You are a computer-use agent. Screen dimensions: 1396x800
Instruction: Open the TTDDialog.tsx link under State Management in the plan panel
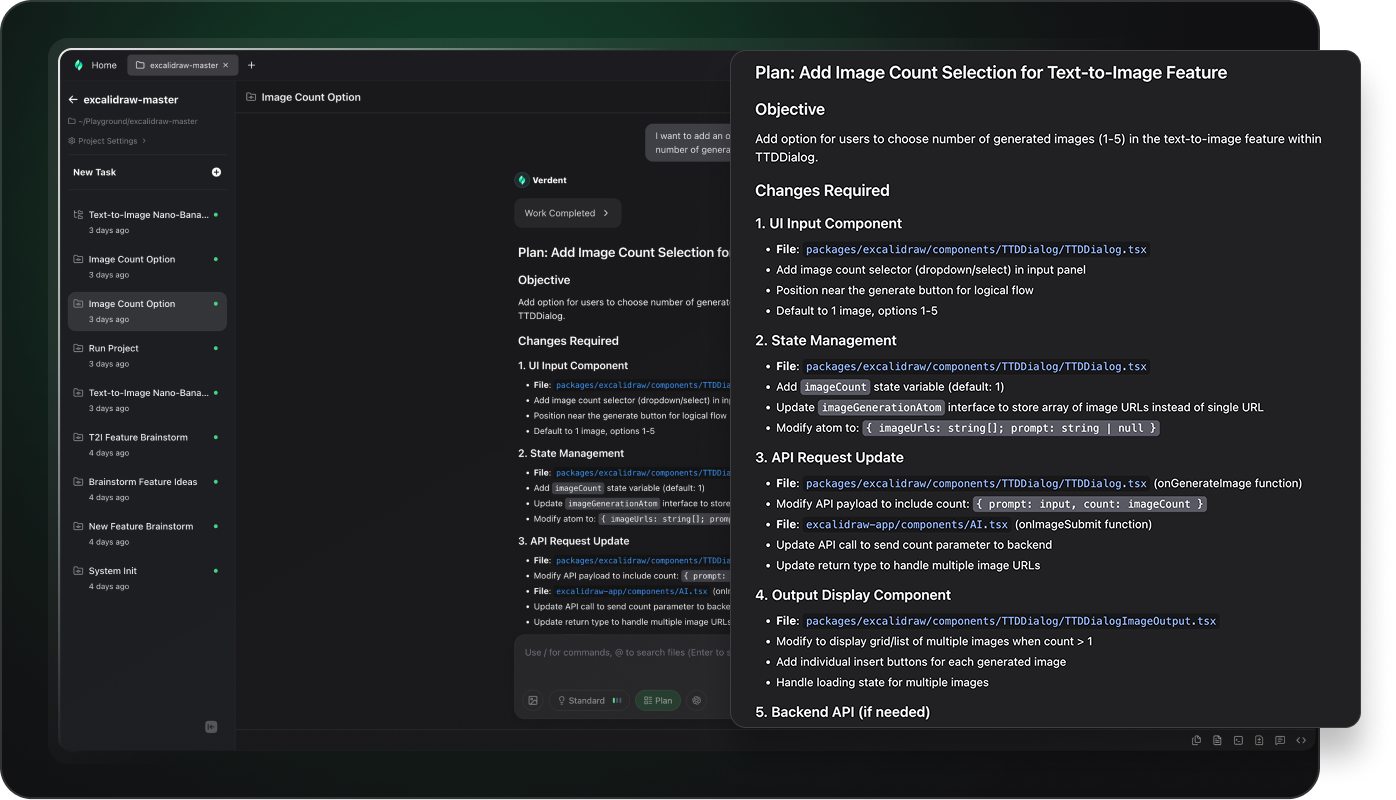[x=976, y=367]
